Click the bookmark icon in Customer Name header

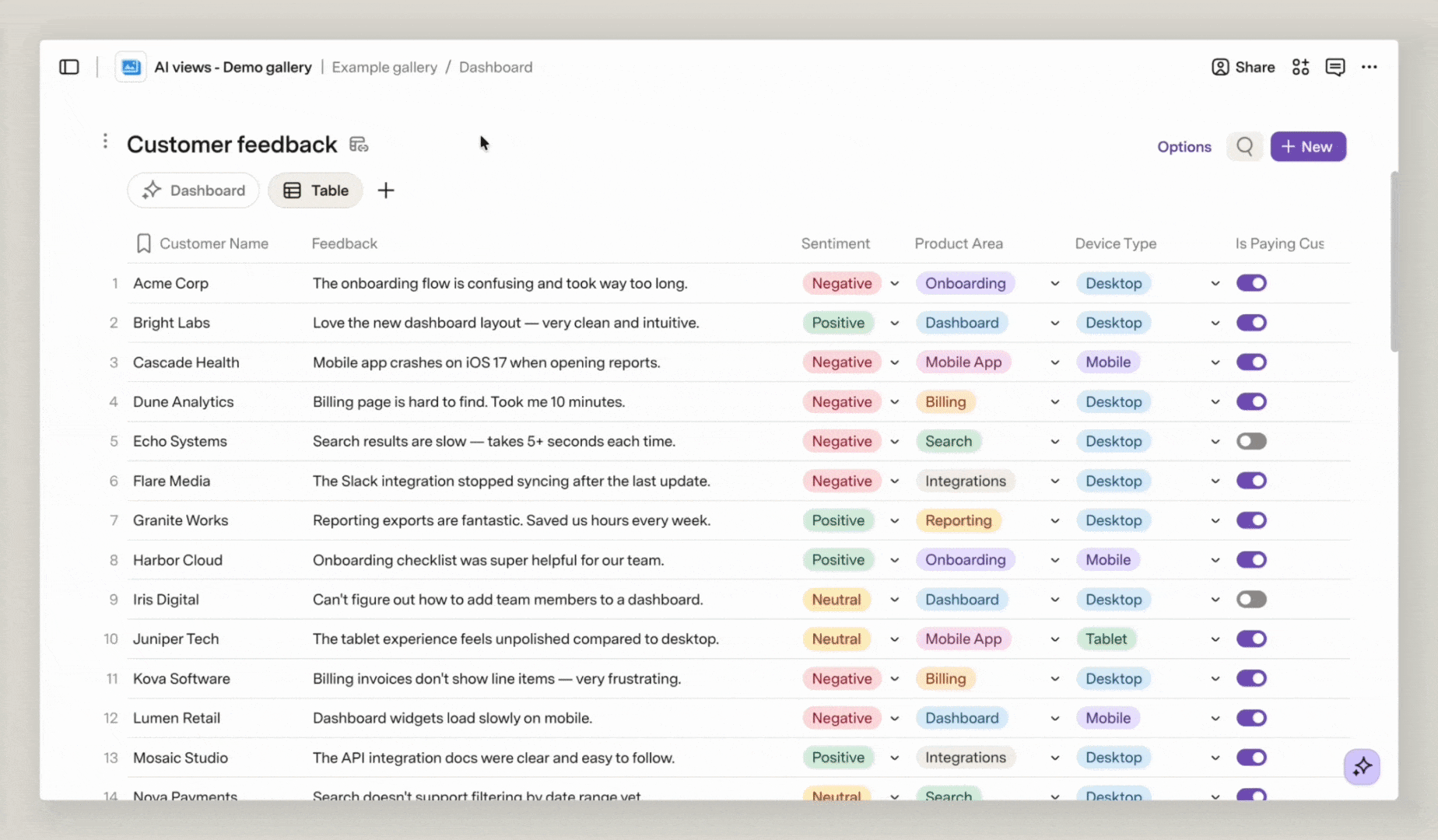point(143,243)
